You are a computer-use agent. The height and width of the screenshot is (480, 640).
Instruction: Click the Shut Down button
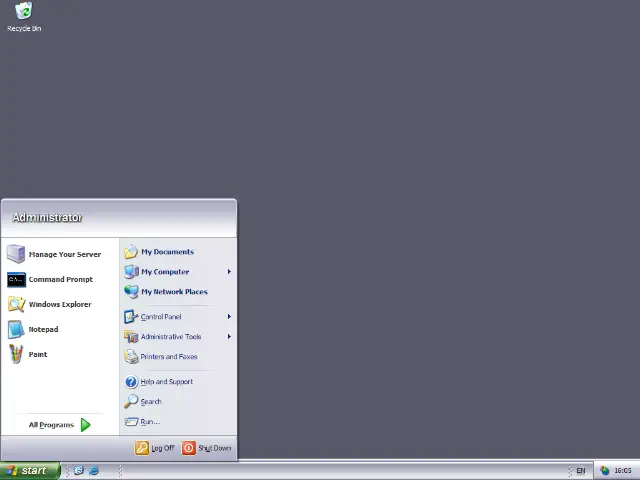click(207, 448)
